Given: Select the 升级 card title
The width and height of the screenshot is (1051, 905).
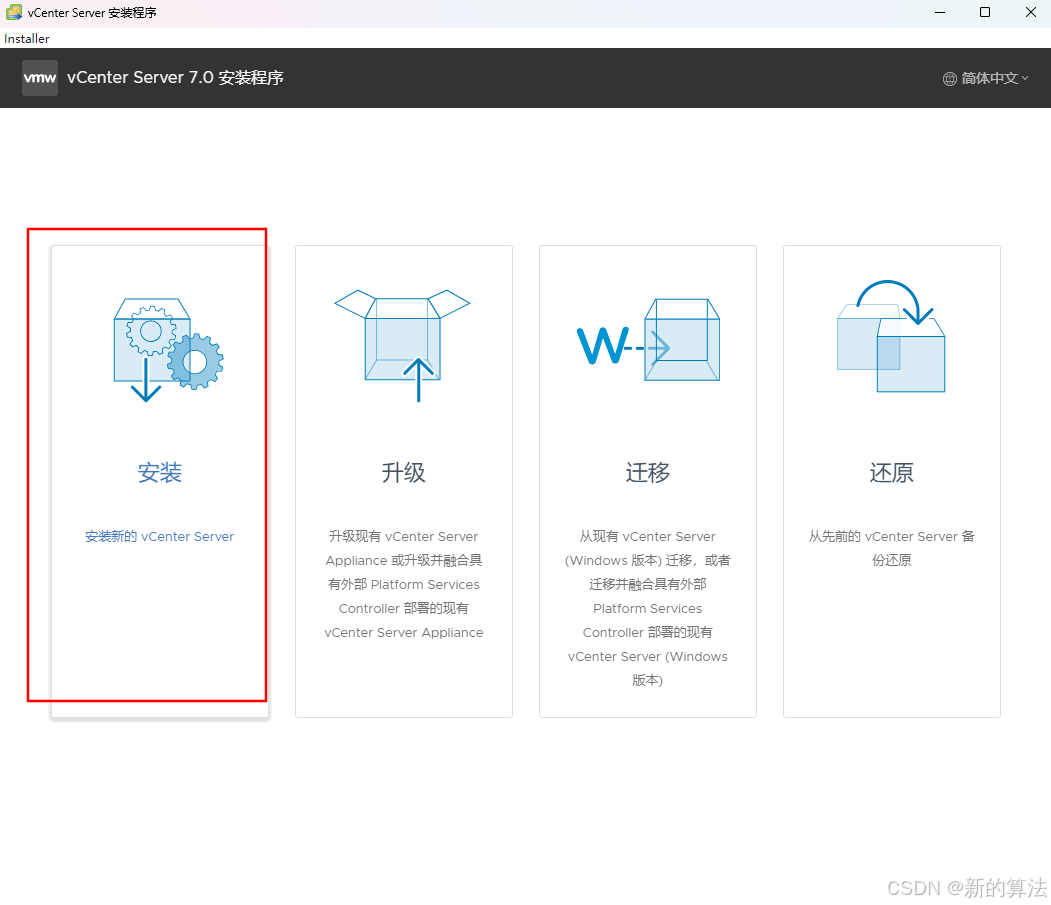Looking at the screenshot, I should click(404, 473).
